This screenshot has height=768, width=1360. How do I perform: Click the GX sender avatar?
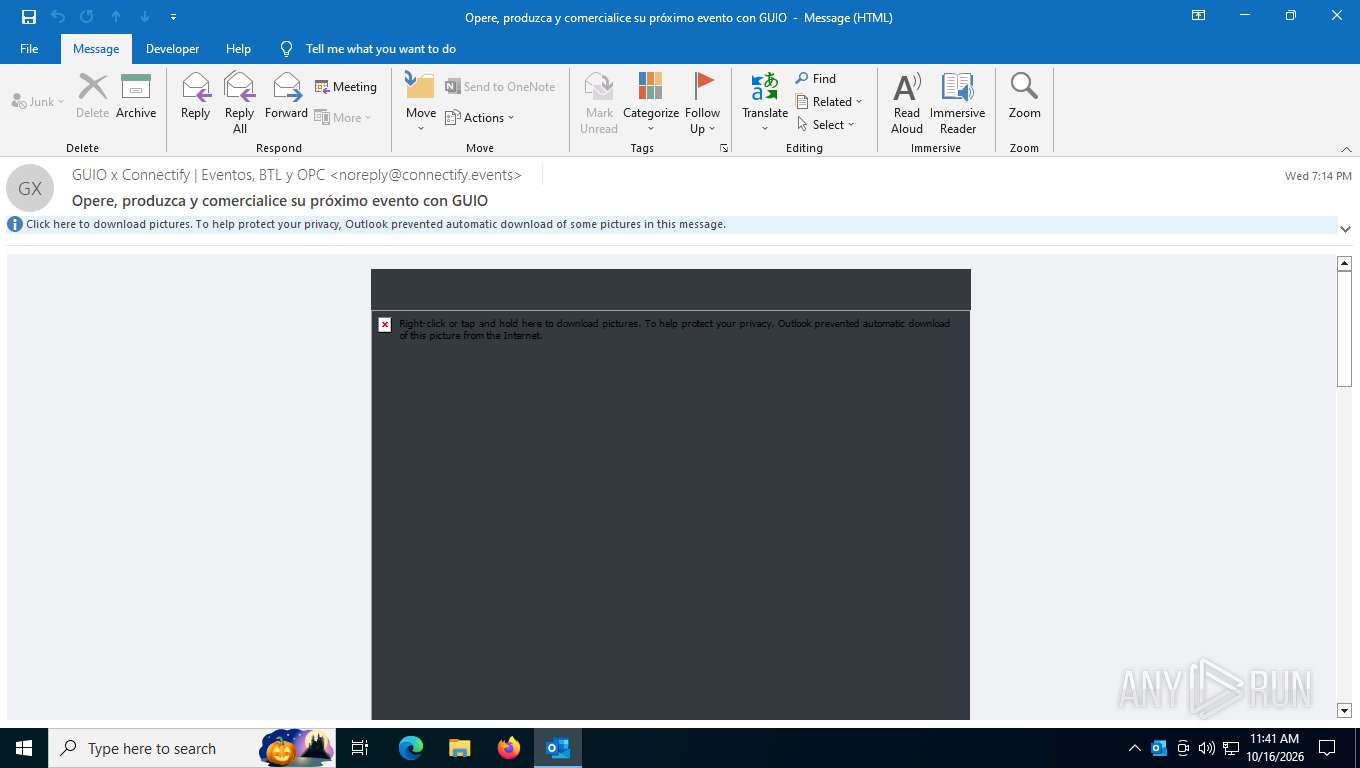[30, 188]
